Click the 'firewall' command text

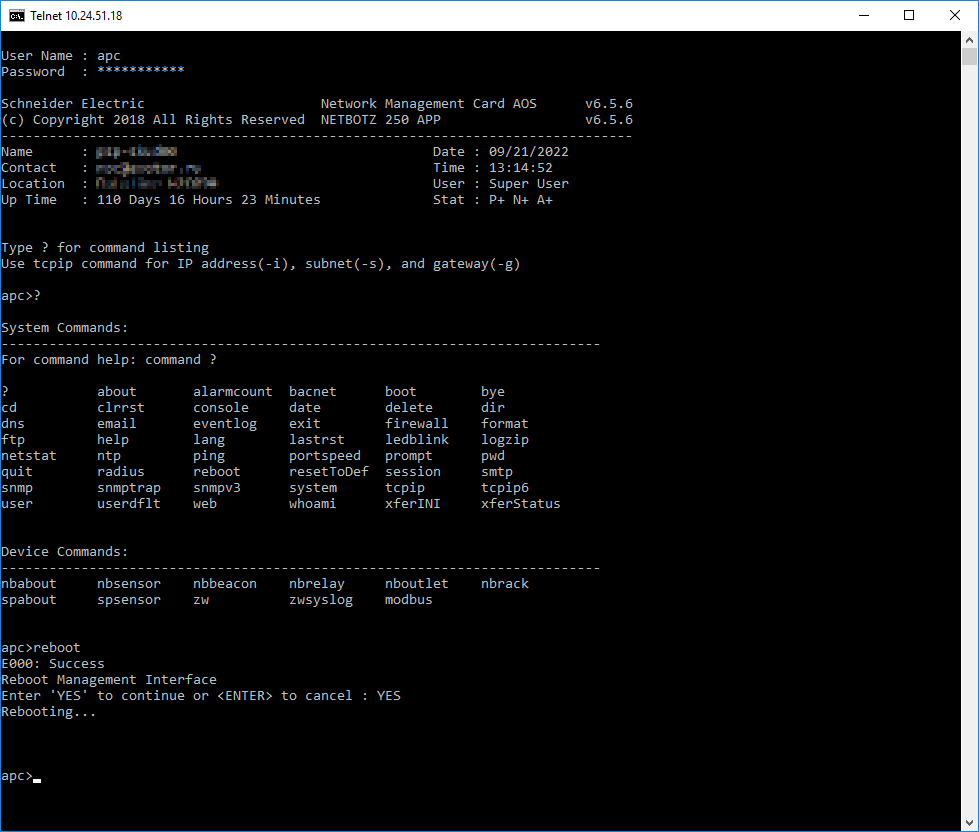tap(416, 423)
